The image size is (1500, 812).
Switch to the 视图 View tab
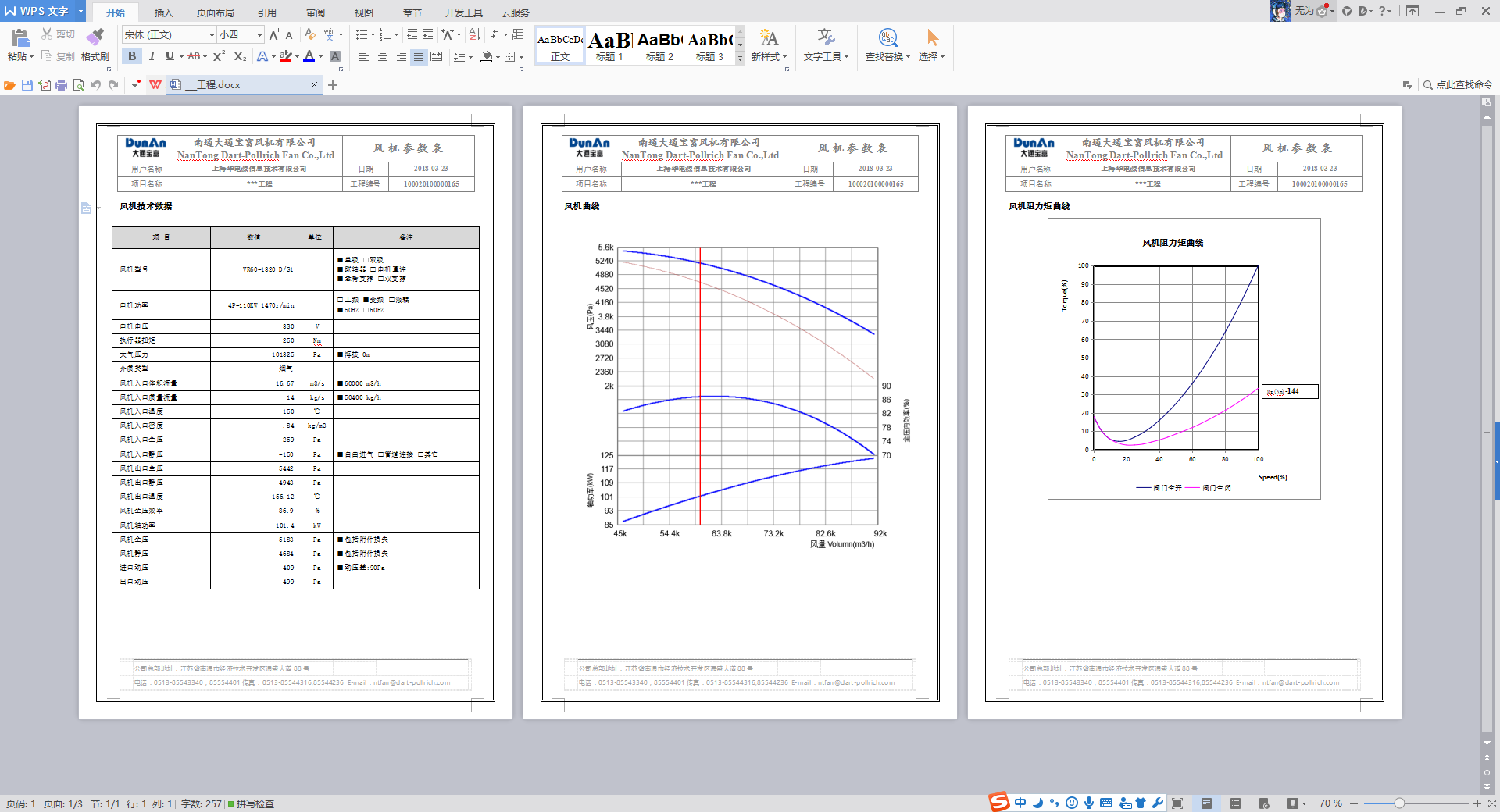(364, 12)
